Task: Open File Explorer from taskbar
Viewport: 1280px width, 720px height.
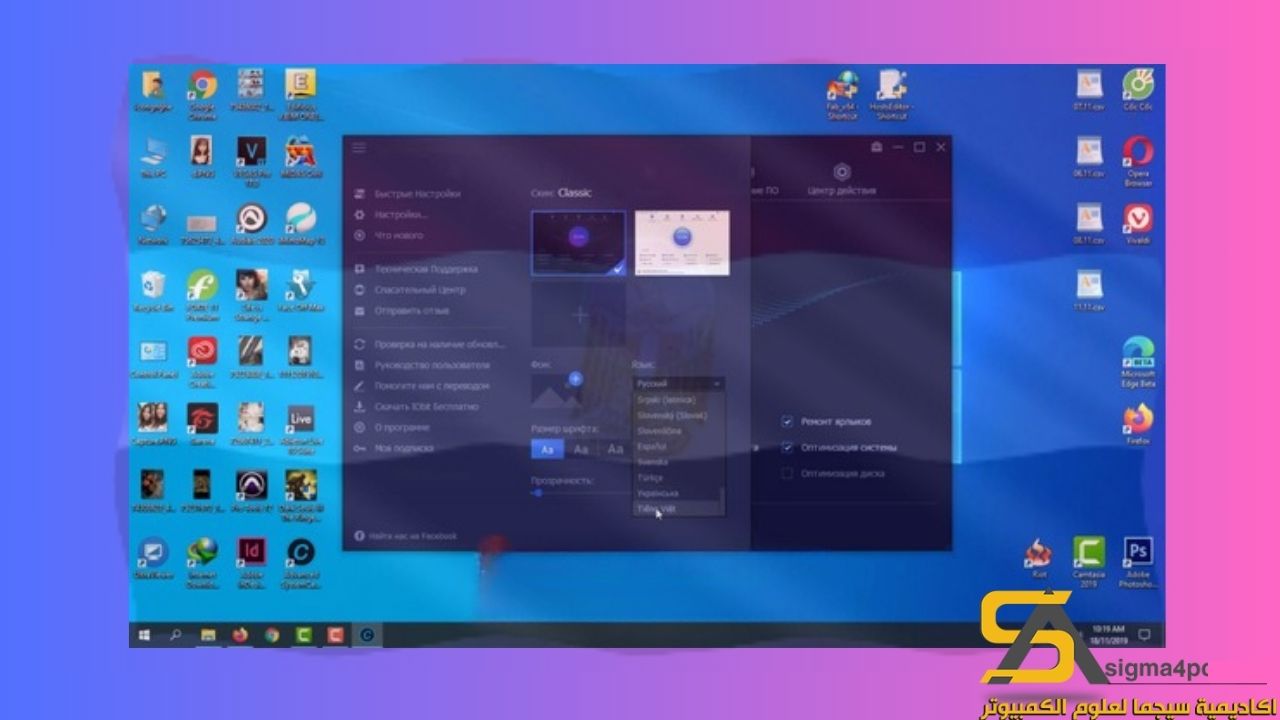Action: [x=209, y=634]
